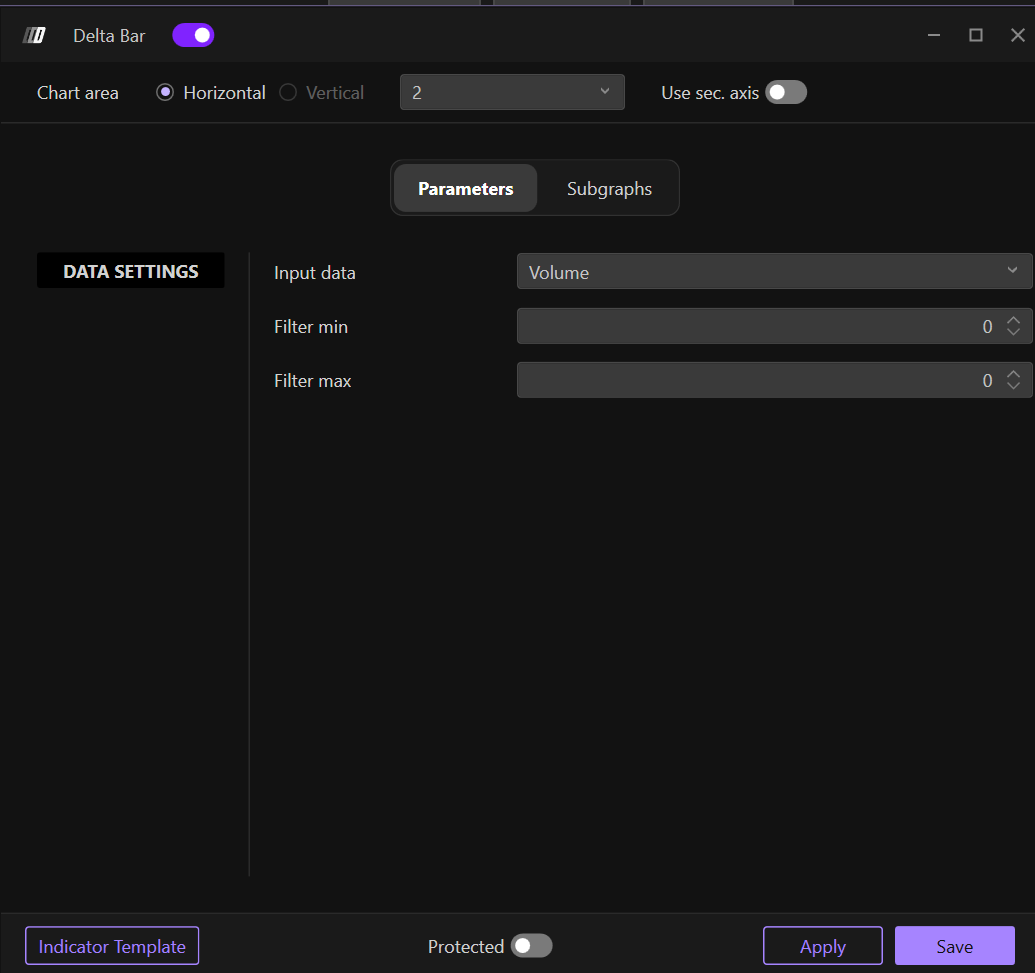This screenshot has height=973, width=1035.
Task: Disable the Delta Bar indicator toggle
Action: pyautogui.click(x=193, y=36)
